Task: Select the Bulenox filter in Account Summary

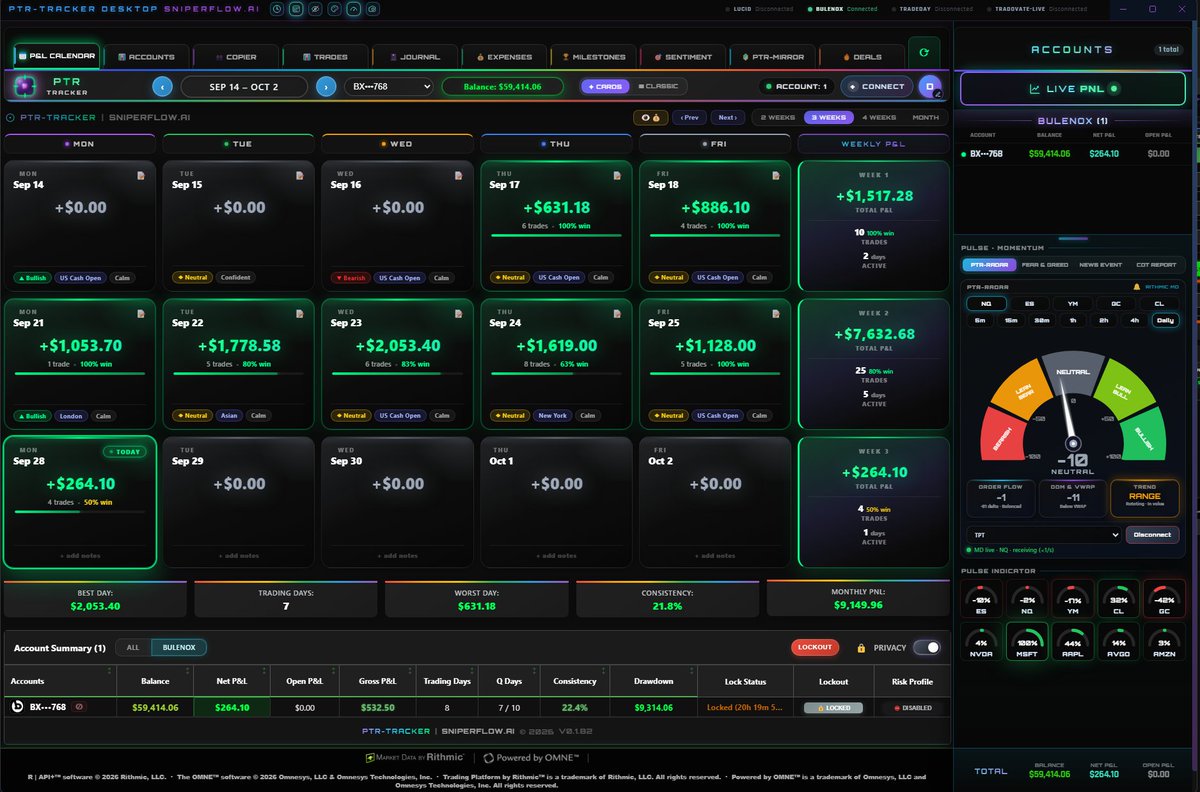Action: tap(178, 647)
